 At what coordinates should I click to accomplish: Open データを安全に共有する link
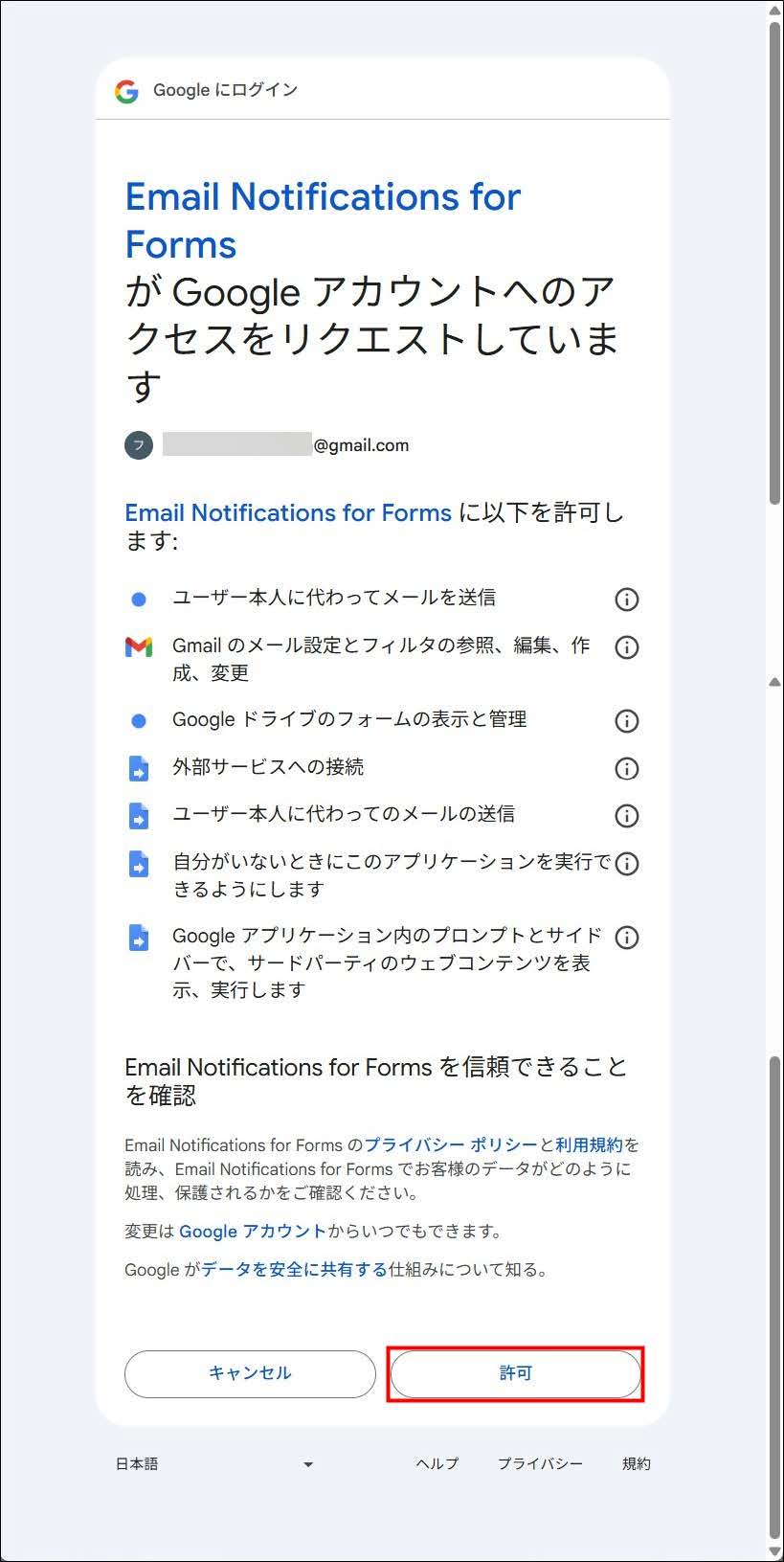(x=294, y=1269)
